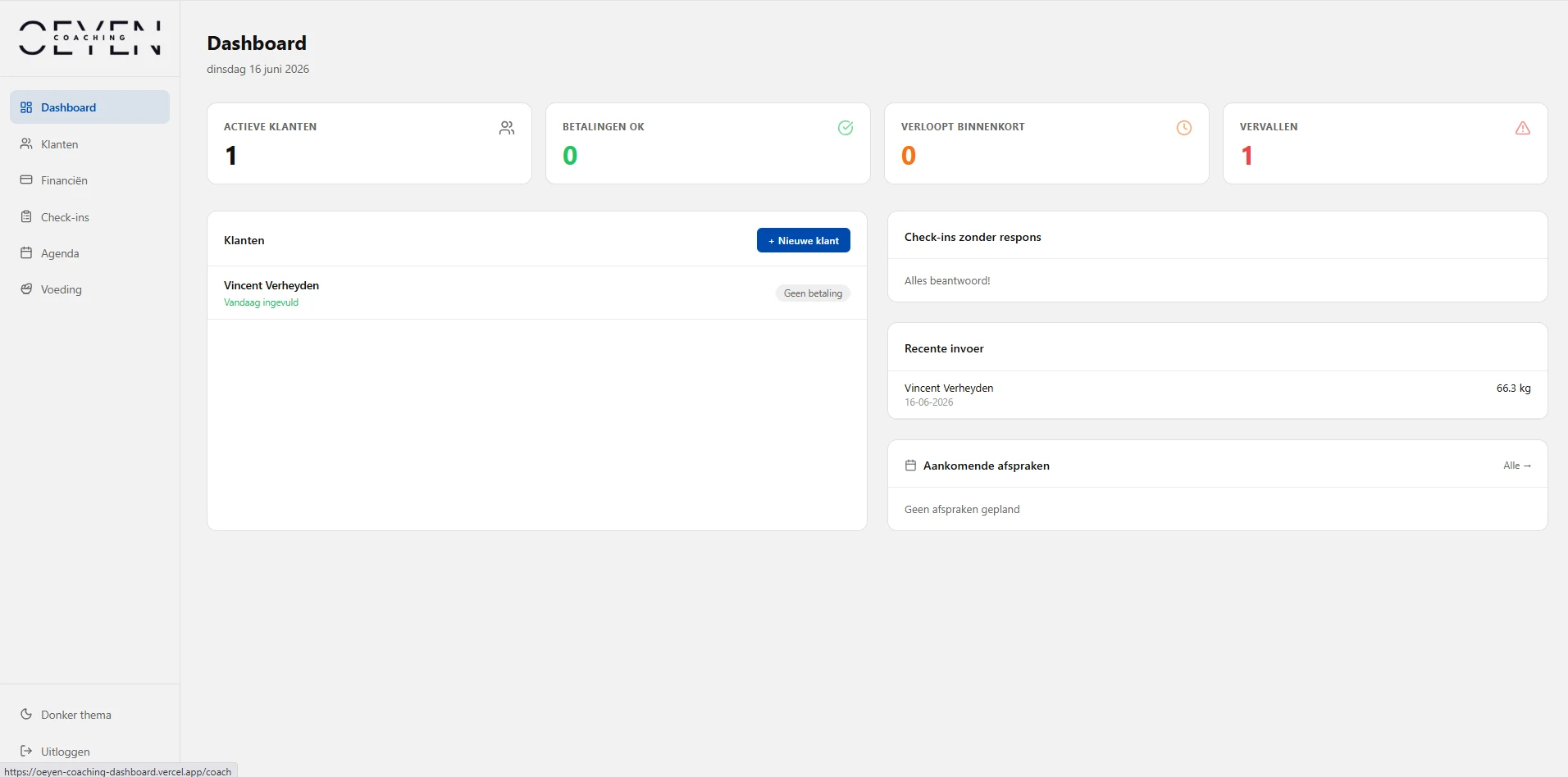Click the 'Geen afspraken gepland' text
The width and height of the screenshot is (1568, 777).
click(962, 509)
